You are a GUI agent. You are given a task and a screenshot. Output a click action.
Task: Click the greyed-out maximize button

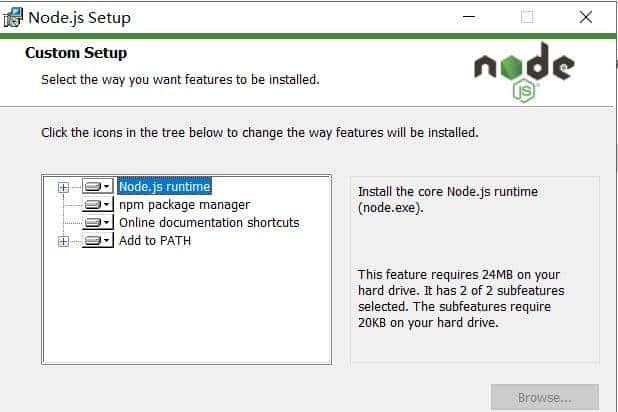527,17
